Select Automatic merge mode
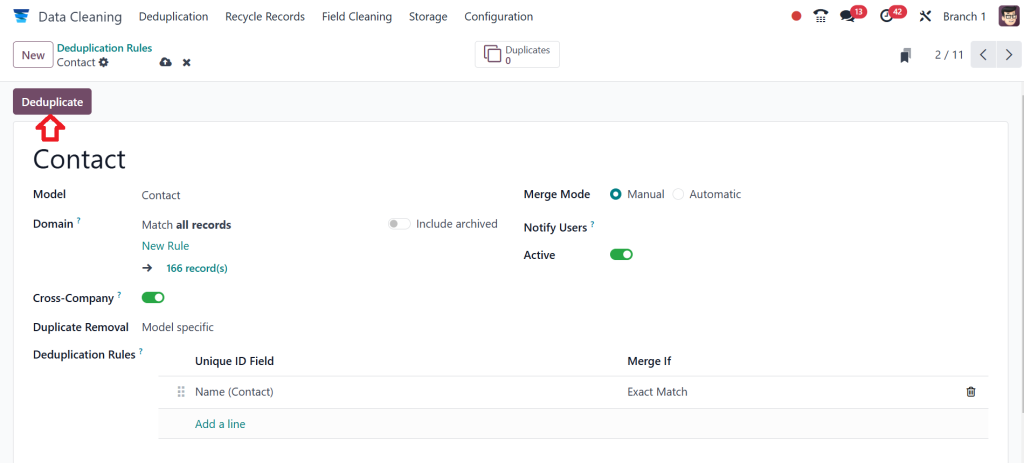1024x463 pixels. (678, 195)
